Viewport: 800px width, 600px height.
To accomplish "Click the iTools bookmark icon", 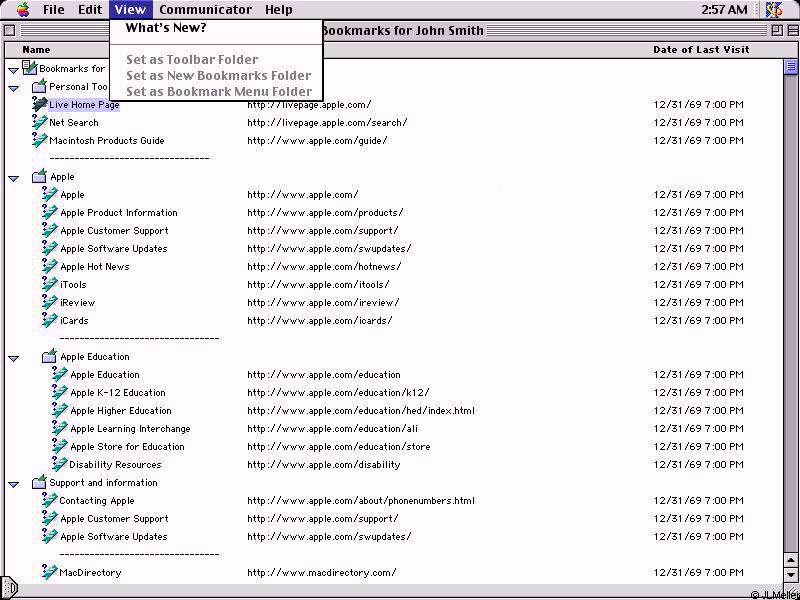I will click(x=49, y=285).
